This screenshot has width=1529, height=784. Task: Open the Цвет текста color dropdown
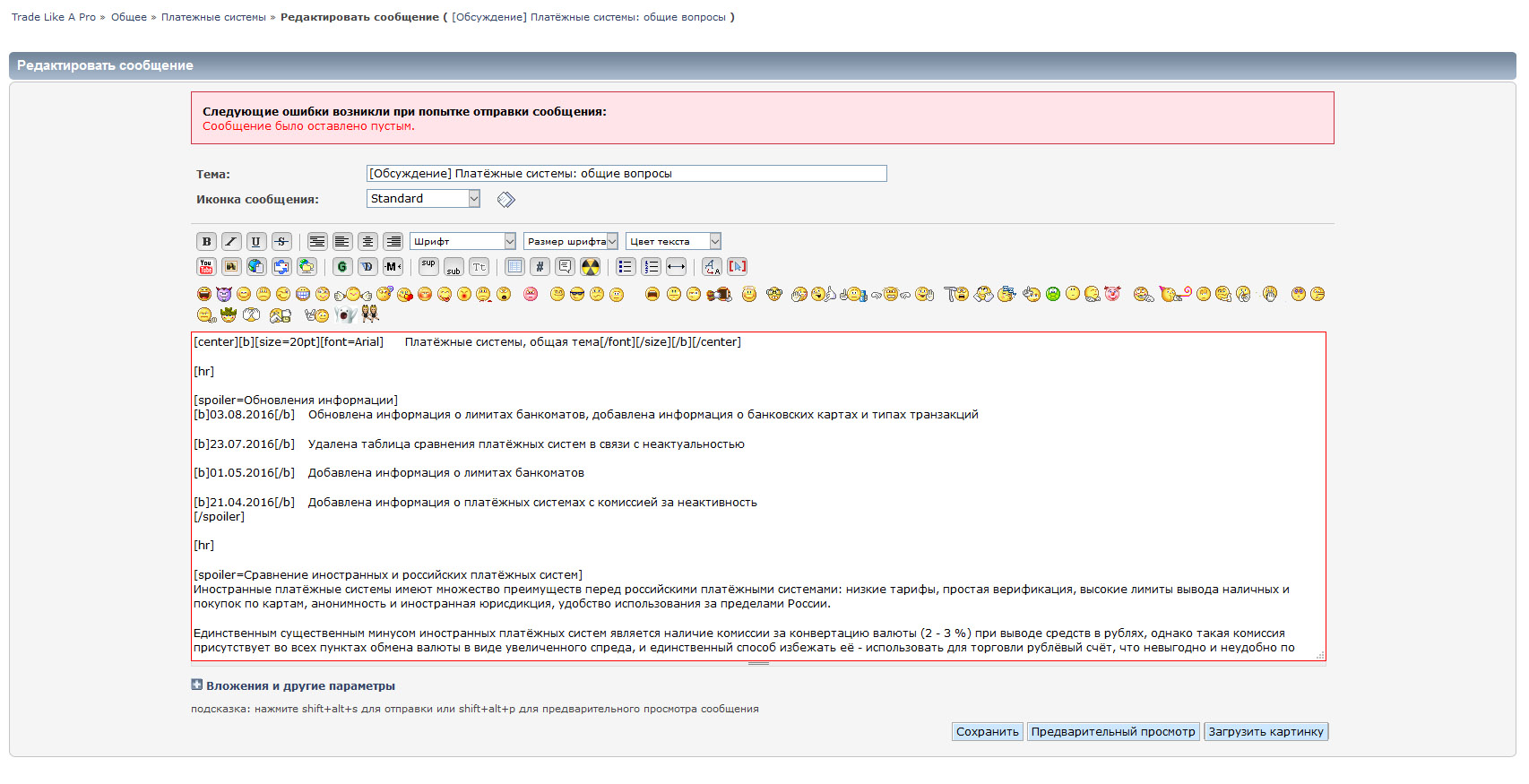(x=673, y=241)
